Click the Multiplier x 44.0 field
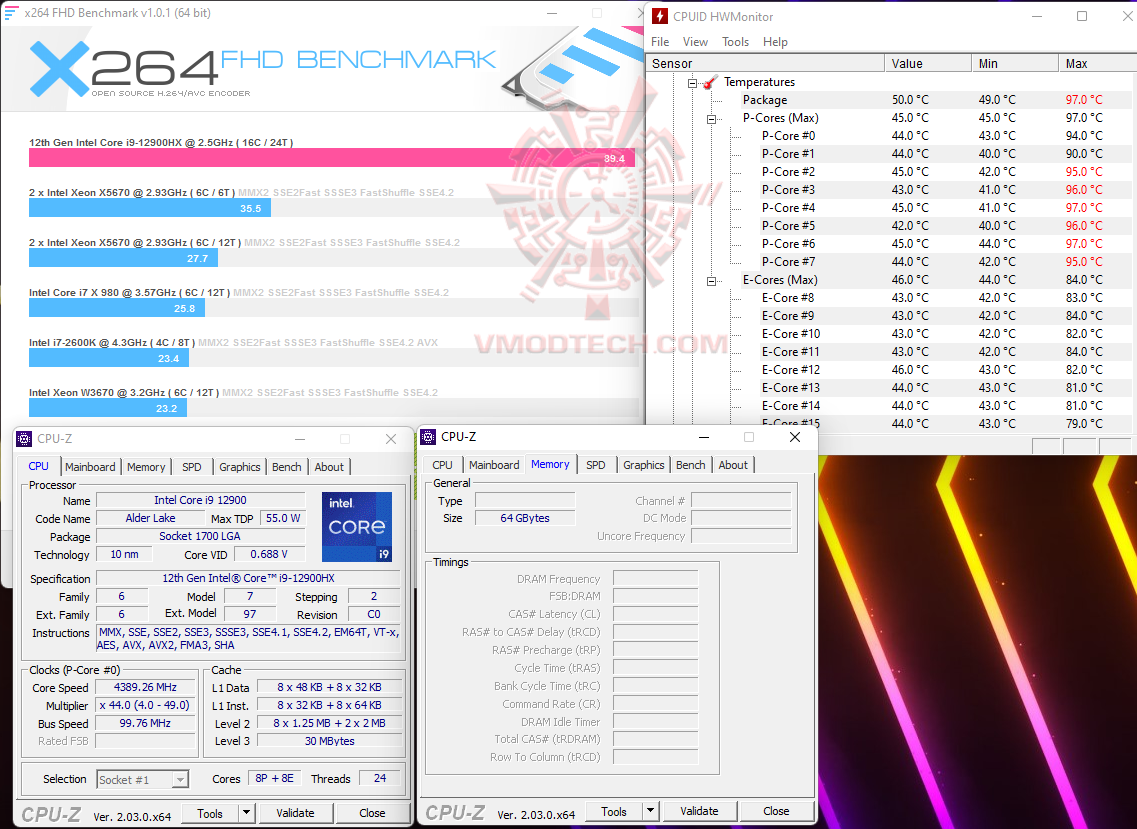This screenshot has width=1137, height=829. point(145,705)
